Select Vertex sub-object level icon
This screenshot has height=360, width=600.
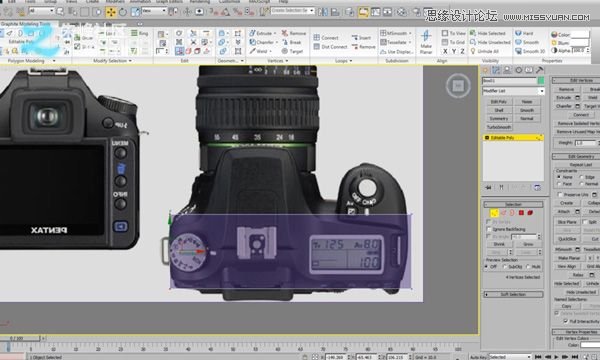point(494,213)
